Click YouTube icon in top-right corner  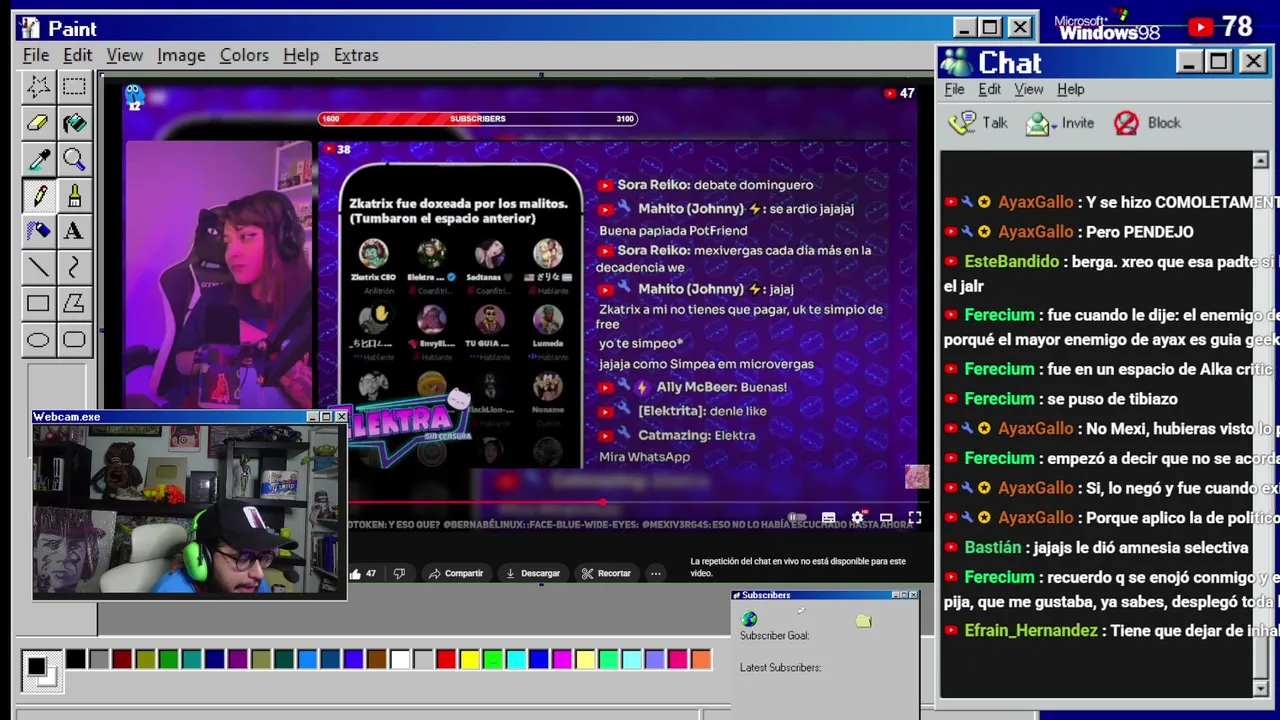click(1200, 27)
